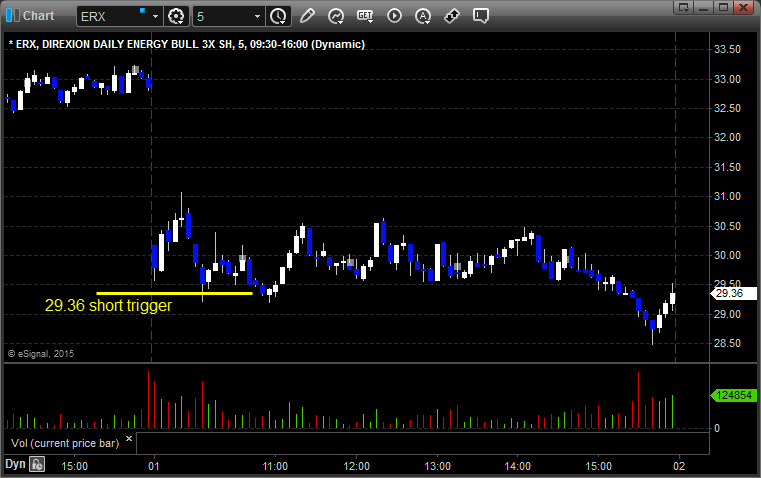This screenshot has height=478, width=761.
Task: Open the circled A alerts menu
Action: [423, 16]
